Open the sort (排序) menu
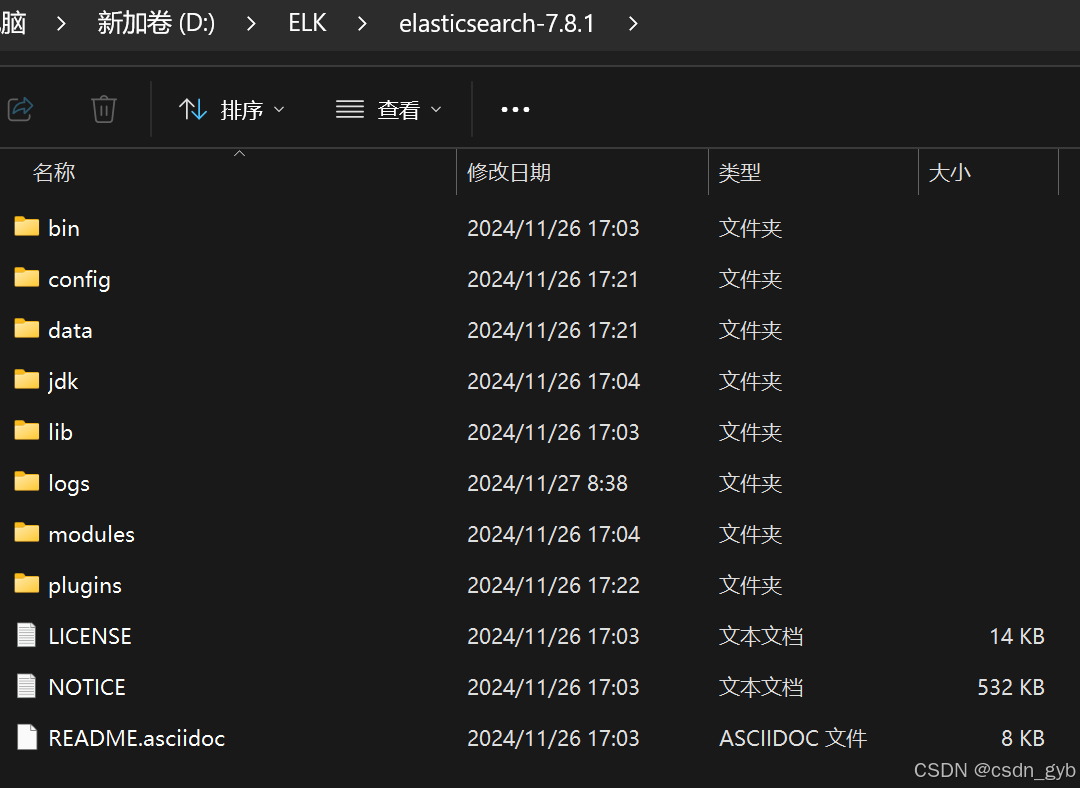This screenshot has width=1080, height=788. tap(231, 110)
